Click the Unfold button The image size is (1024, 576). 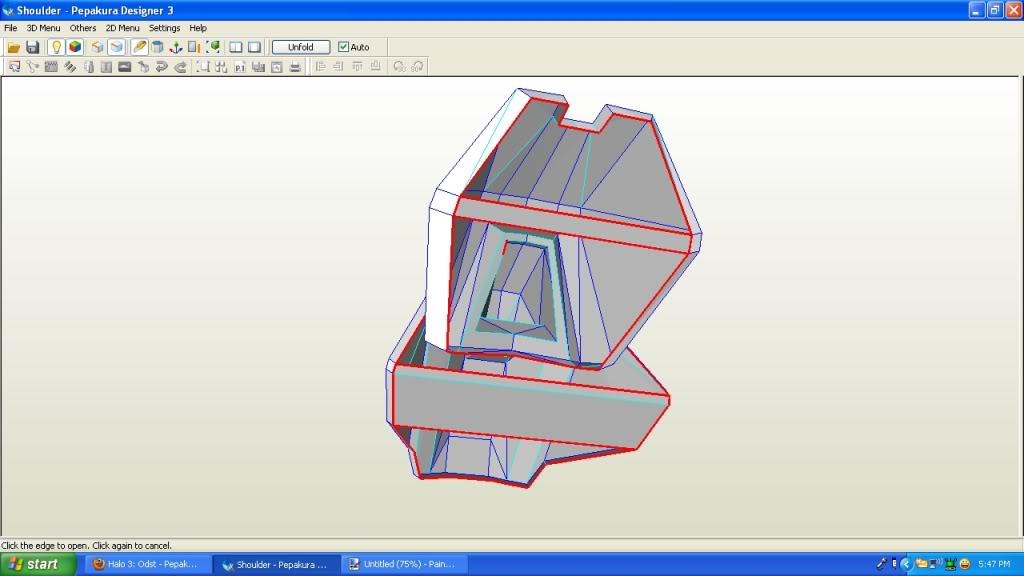tap(300, 47)
